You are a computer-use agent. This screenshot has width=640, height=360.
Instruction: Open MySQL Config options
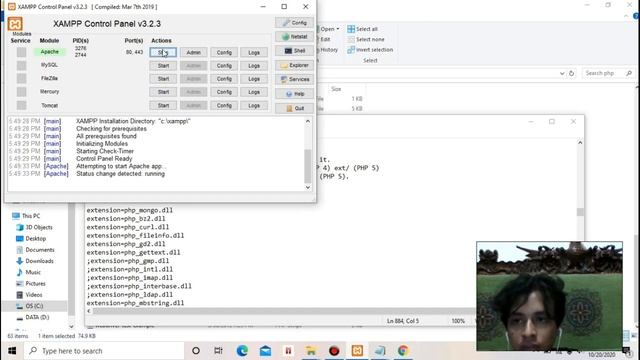click(224, 66)
